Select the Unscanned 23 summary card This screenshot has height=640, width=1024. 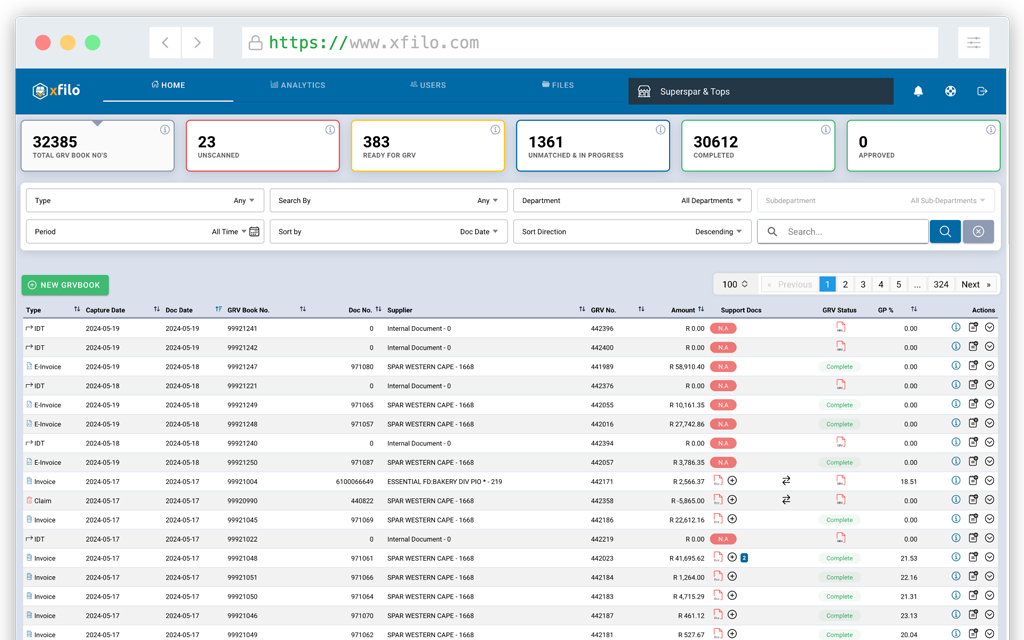coord(263,146)
